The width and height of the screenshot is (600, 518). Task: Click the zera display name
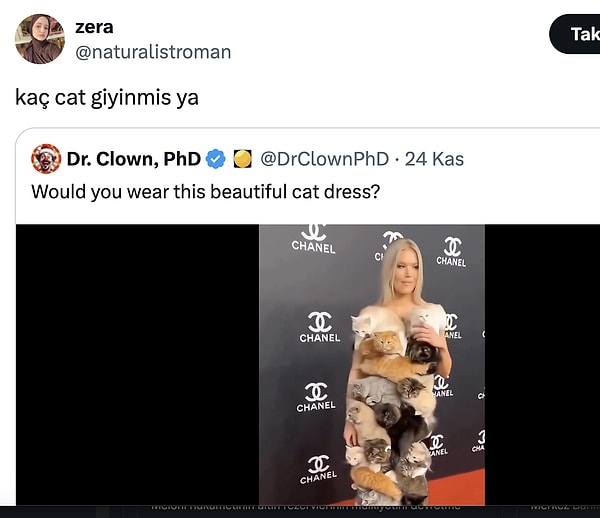point(94,27)
